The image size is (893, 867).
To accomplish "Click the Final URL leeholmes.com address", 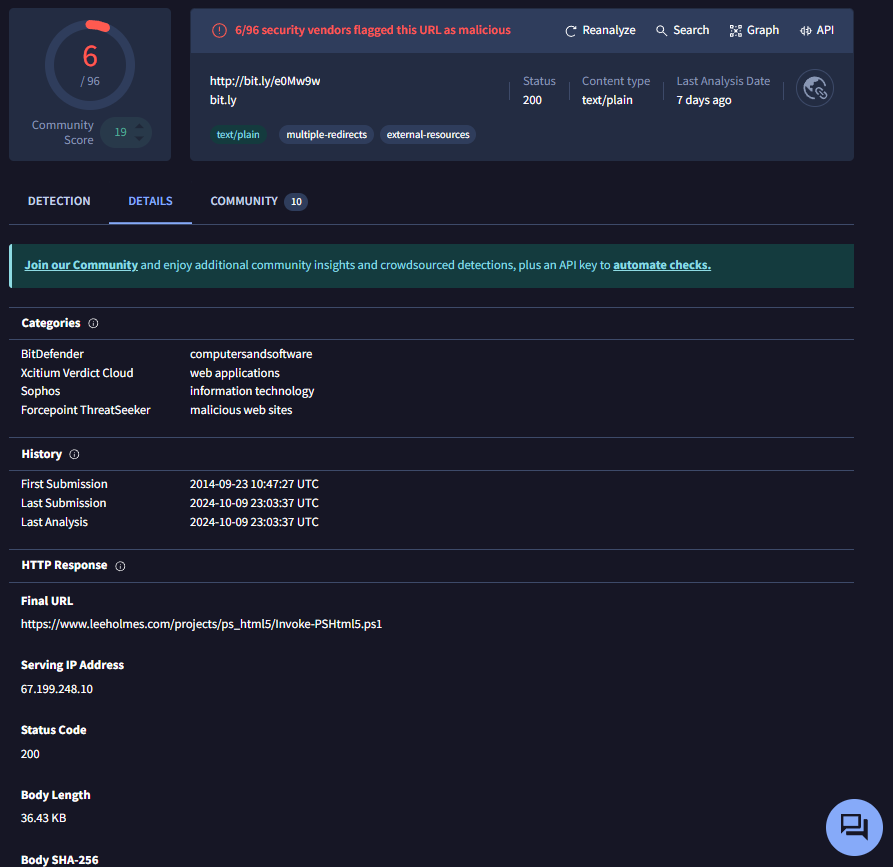I will [x=202, y=624].
